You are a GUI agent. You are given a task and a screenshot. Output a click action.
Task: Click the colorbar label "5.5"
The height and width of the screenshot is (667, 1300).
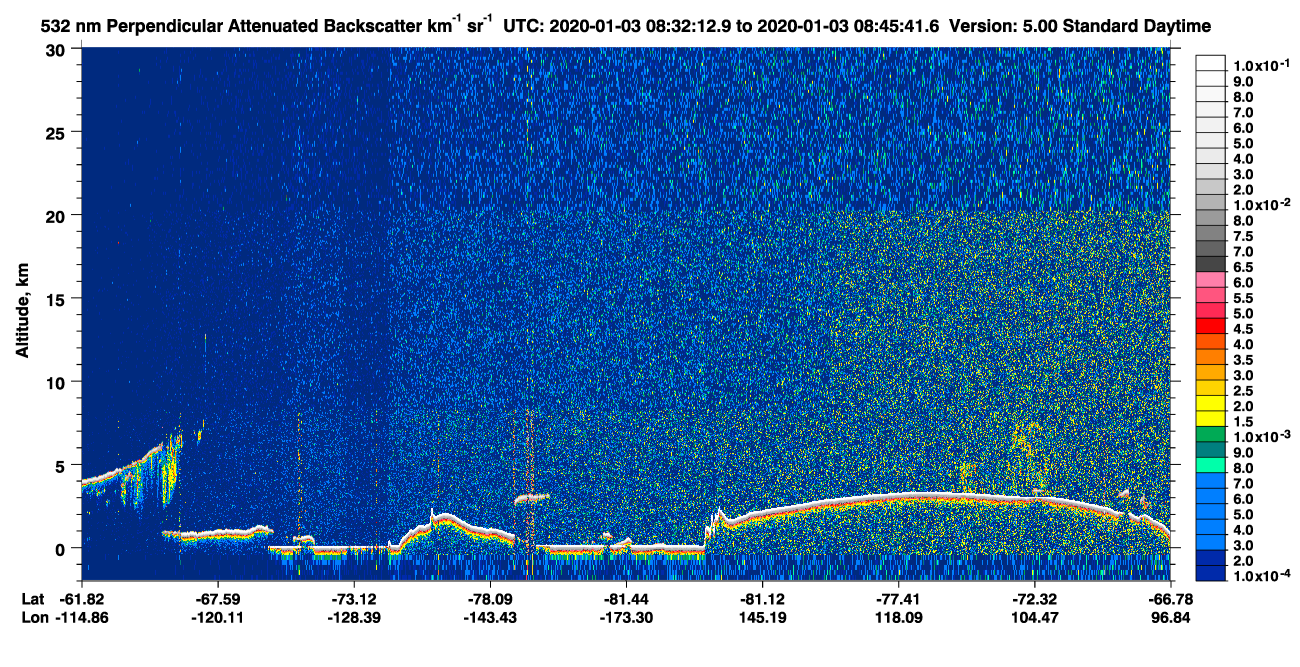(1245, 299)
